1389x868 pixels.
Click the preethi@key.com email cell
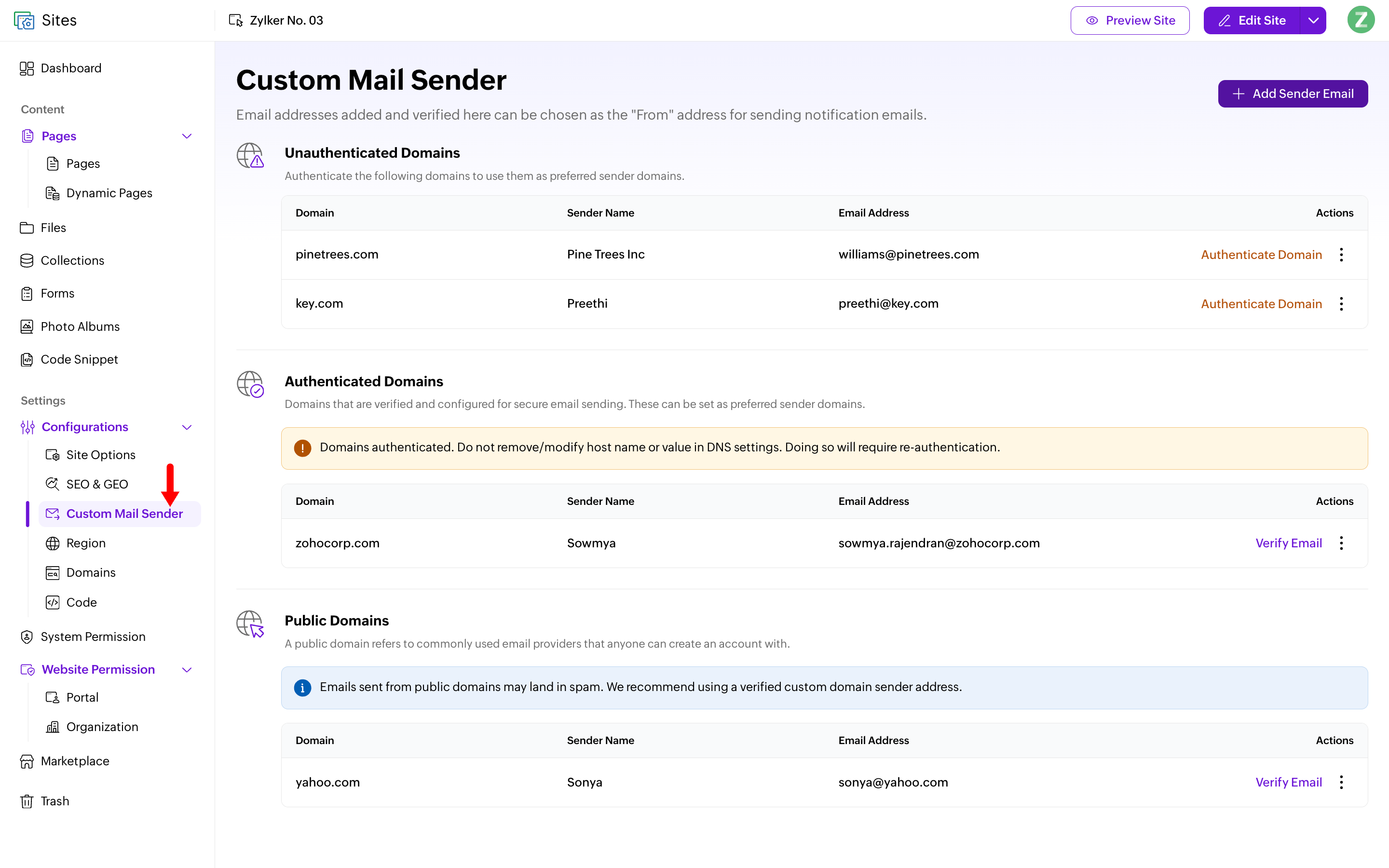[x=888, y=304]
